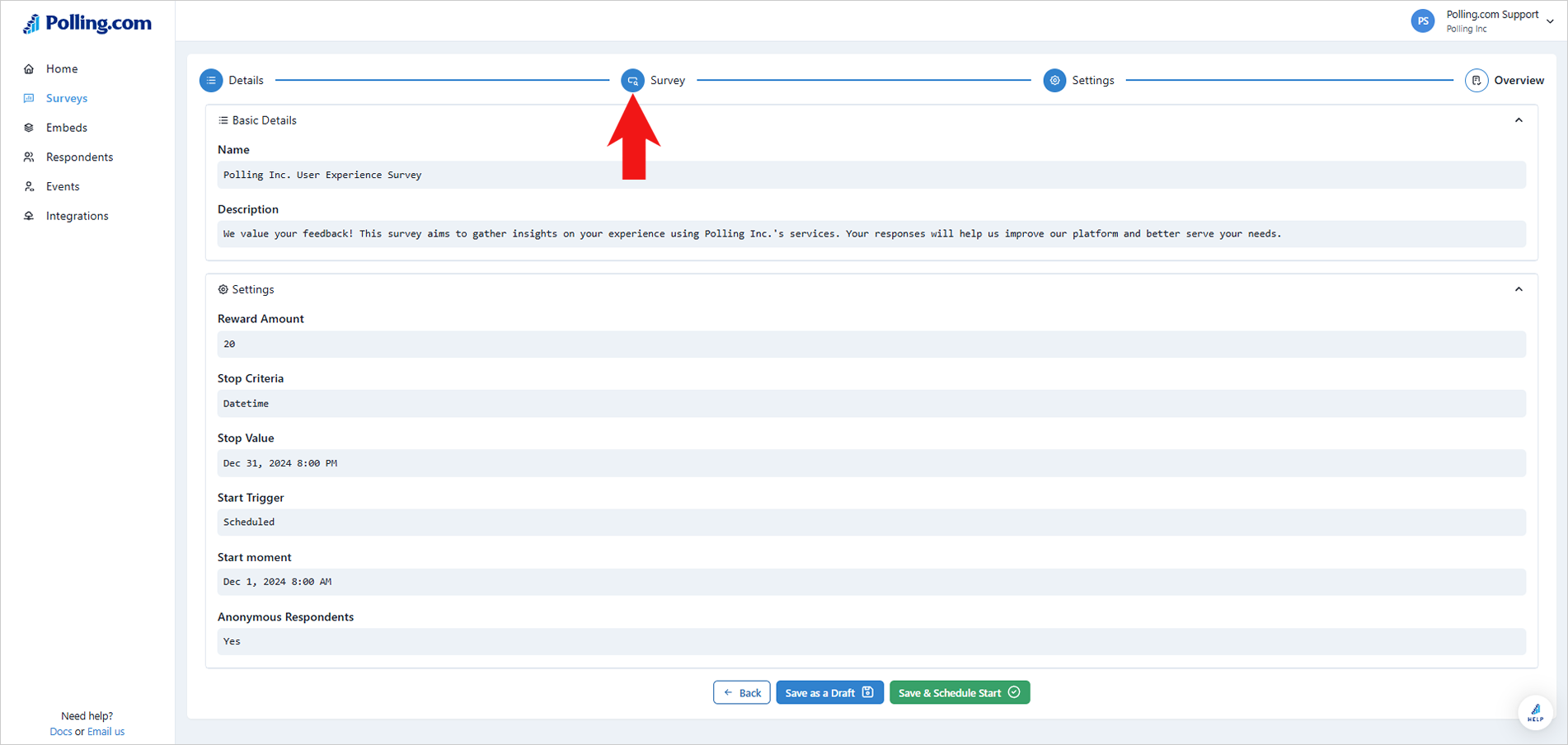1568x745 pixels.
Task: Click the Details step label
Action: [246, 80]
